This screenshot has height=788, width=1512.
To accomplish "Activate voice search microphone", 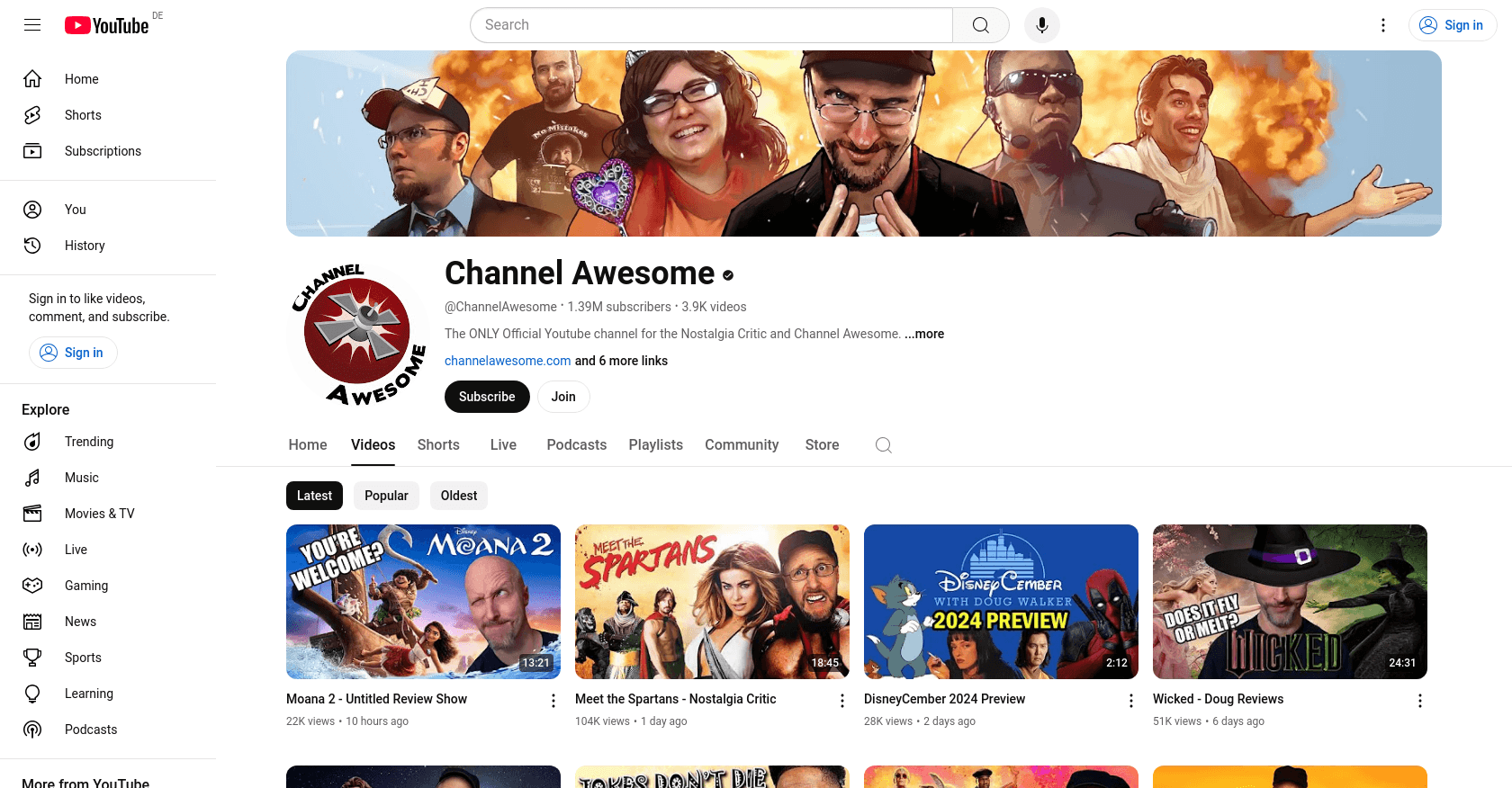I will (1041, 25).
